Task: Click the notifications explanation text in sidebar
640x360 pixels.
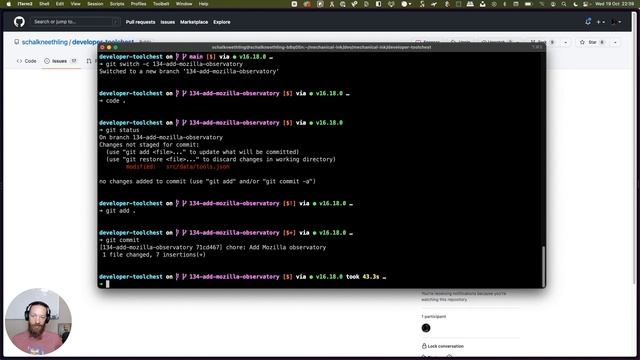Action: click(464, 297)
